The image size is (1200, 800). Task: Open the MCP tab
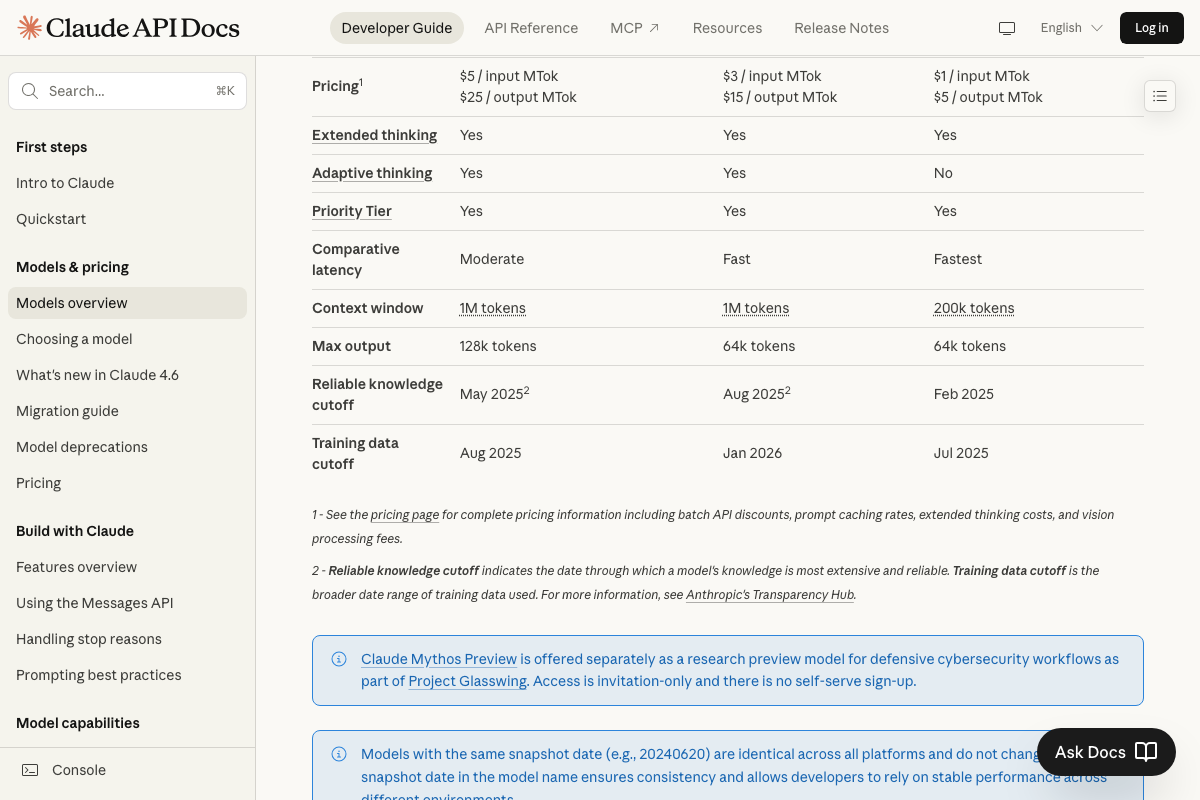click(x=635, y=28)
